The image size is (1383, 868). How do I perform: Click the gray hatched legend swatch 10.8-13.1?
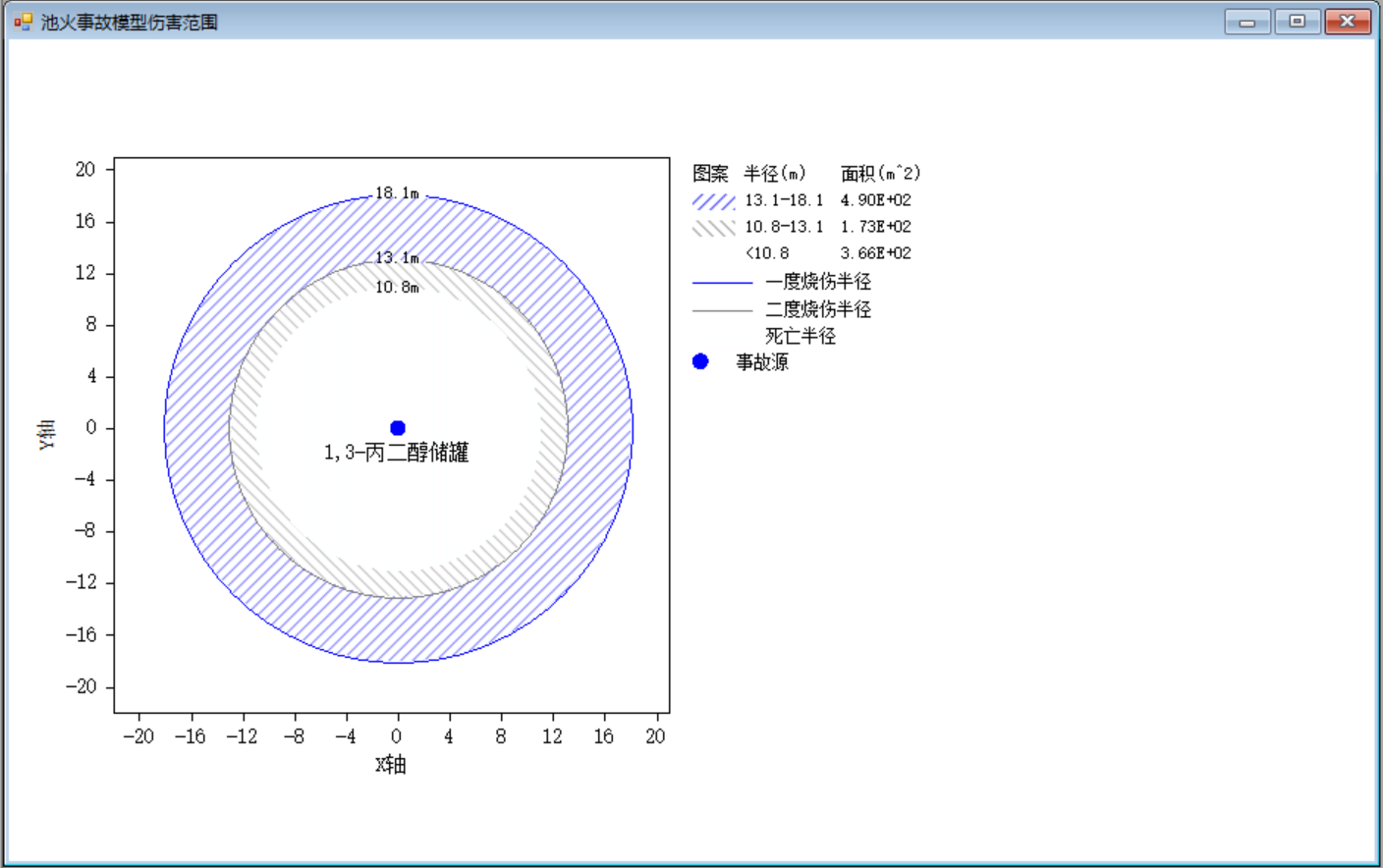[714, 228]
